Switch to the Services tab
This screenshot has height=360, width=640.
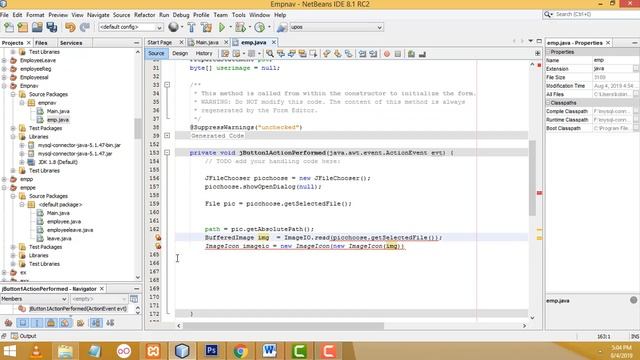(71, 43)
